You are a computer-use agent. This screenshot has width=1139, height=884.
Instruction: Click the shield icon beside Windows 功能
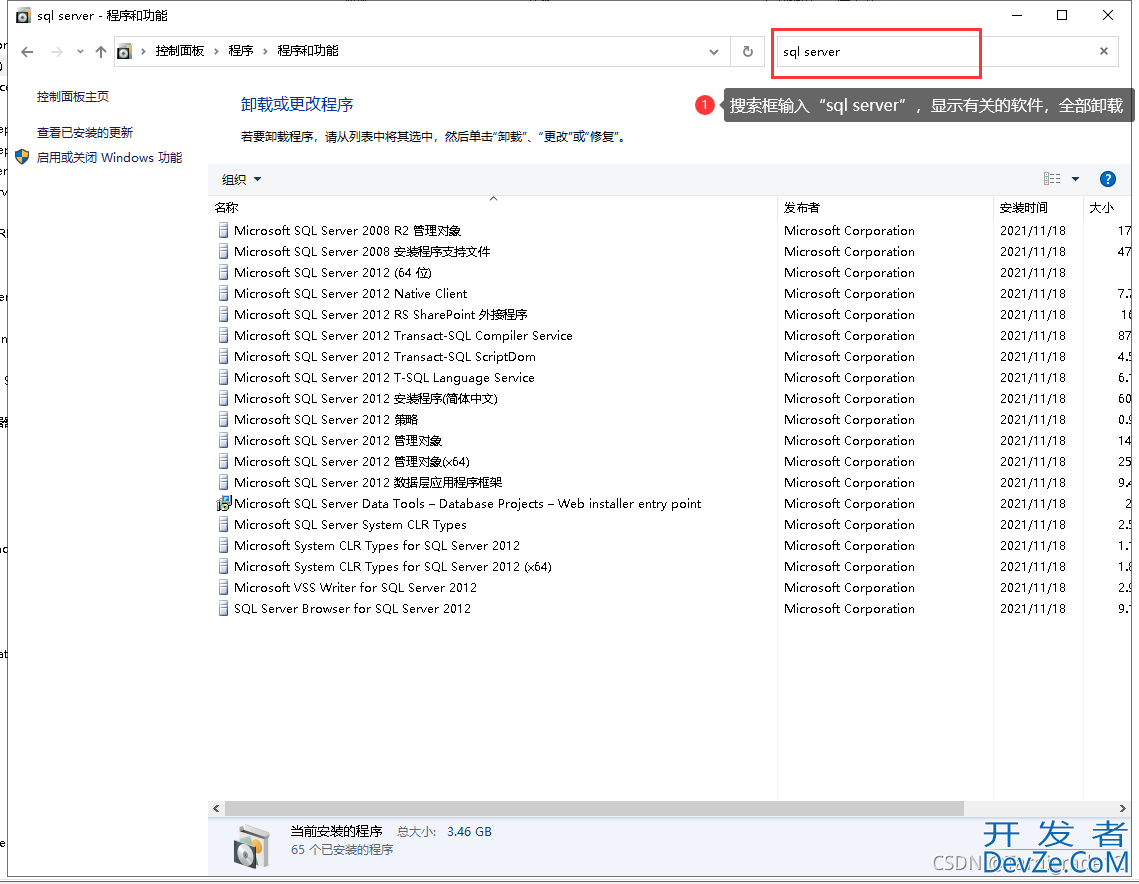coord(23,157)
